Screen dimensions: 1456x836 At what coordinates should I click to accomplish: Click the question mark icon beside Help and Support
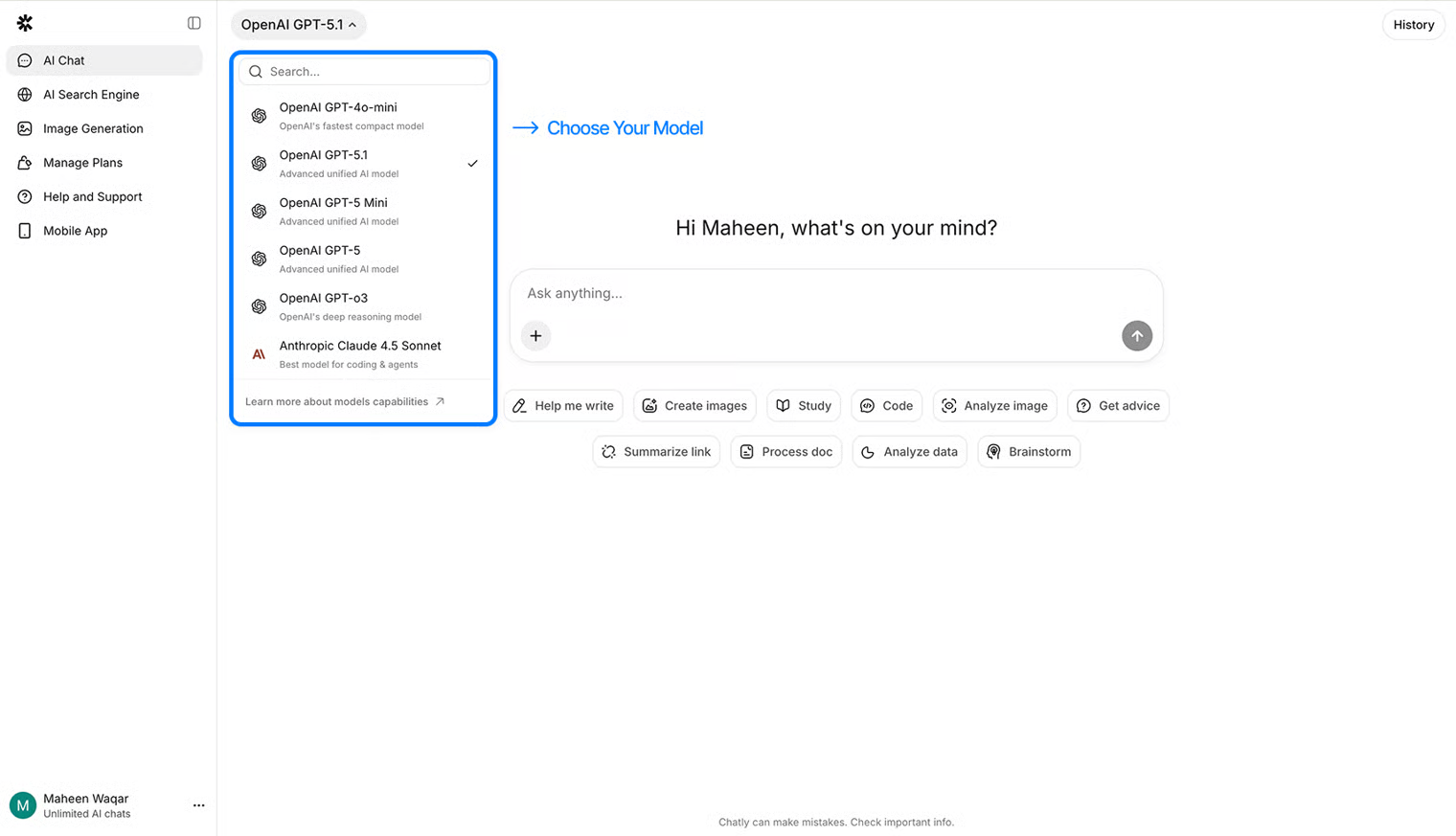coord(25,196)
